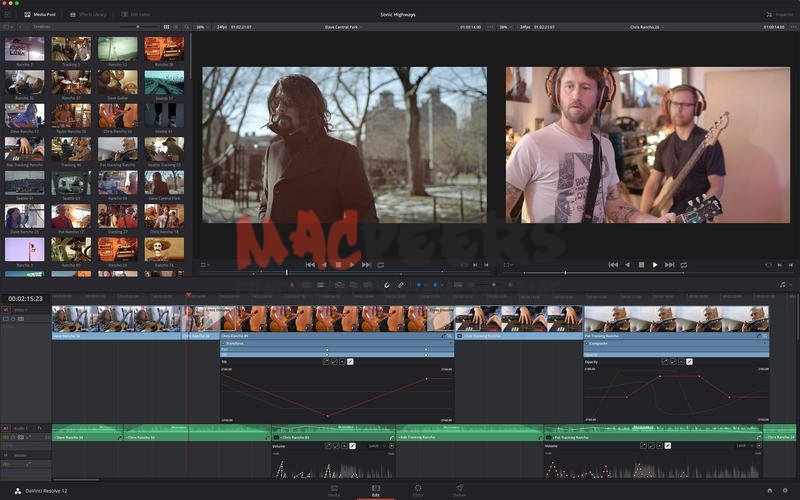Viewport: 800px width, 500px height.
Task: Select the Rancho 1 clip thumbnail
Action: pyautogui.click(x=24, y=50)
